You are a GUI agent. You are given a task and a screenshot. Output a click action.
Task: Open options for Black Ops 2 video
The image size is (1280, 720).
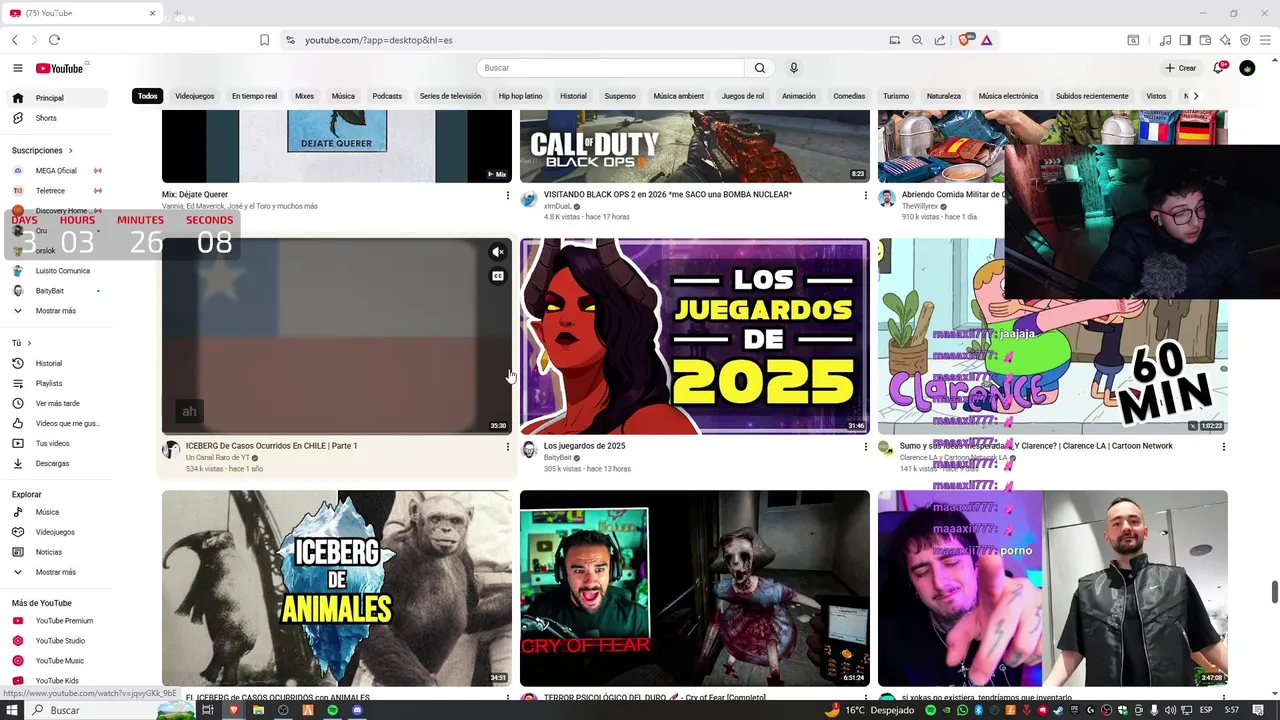865,195
